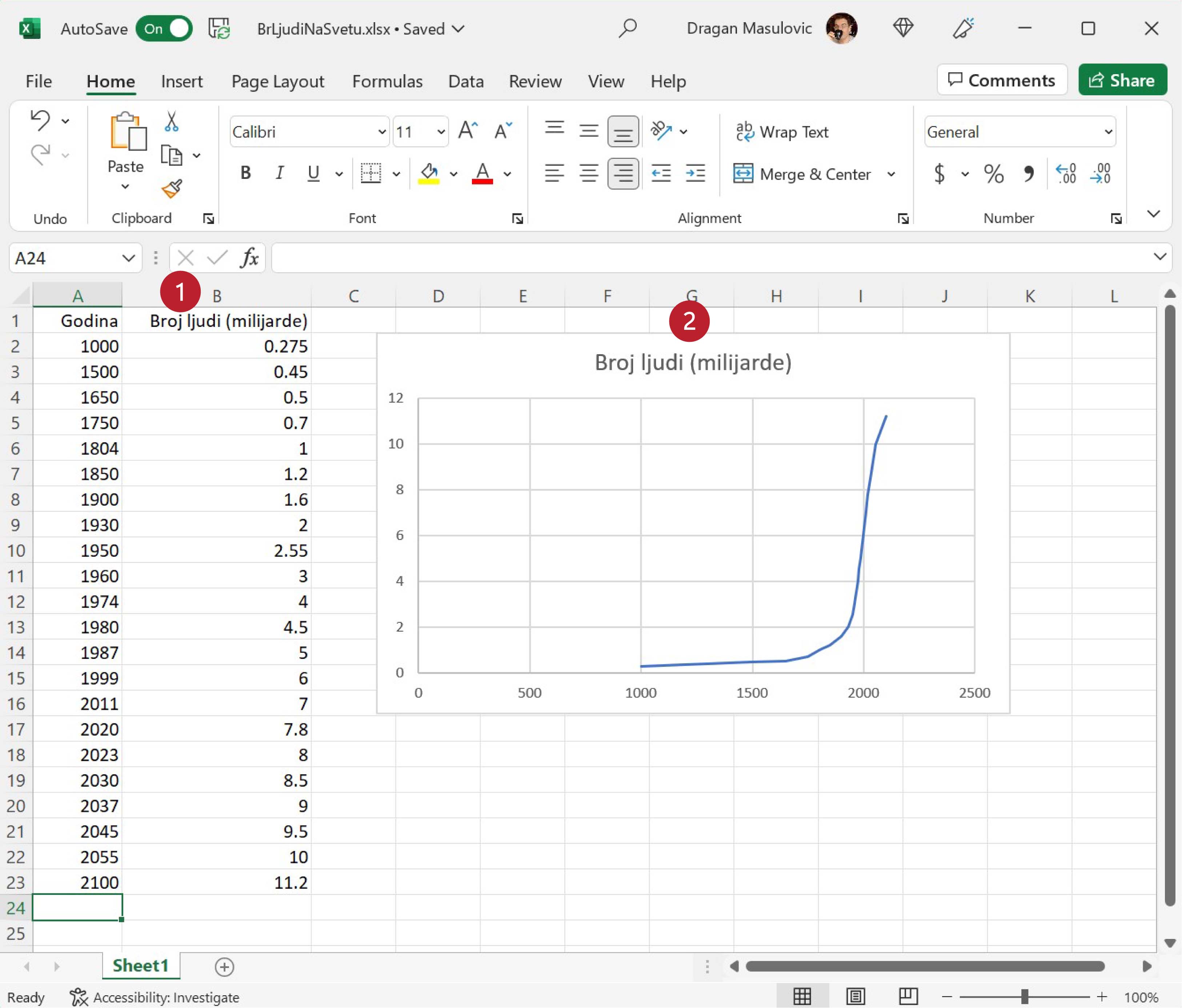This screenshot has height=1008, width=1182.
Task: Toggle bold formatting
Action: tap(245, 173)
